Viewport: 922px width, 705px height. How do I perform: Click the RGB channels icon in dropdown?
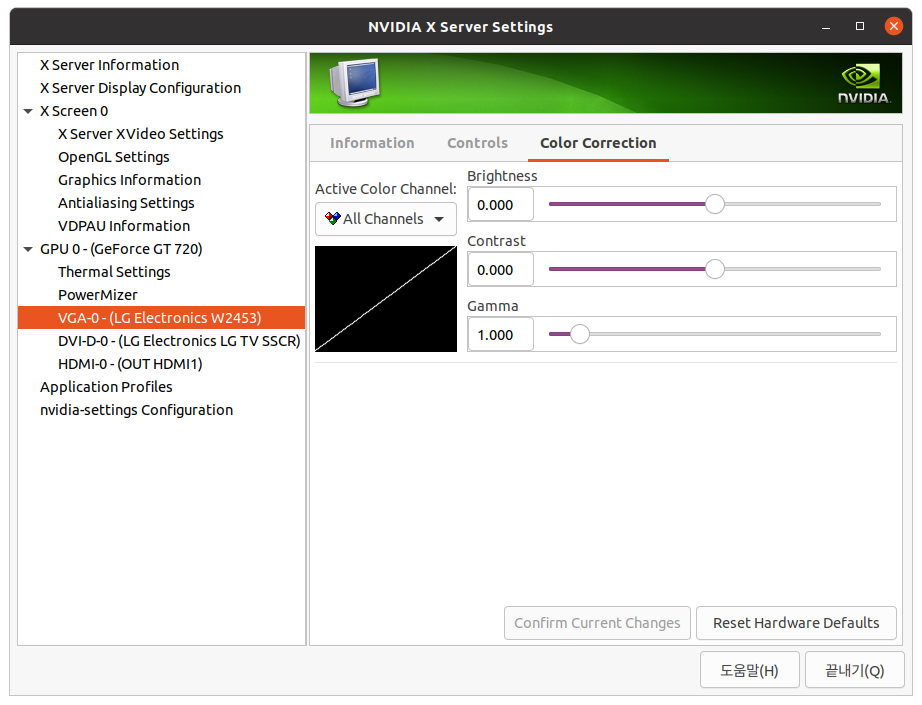tap(333, 219)
